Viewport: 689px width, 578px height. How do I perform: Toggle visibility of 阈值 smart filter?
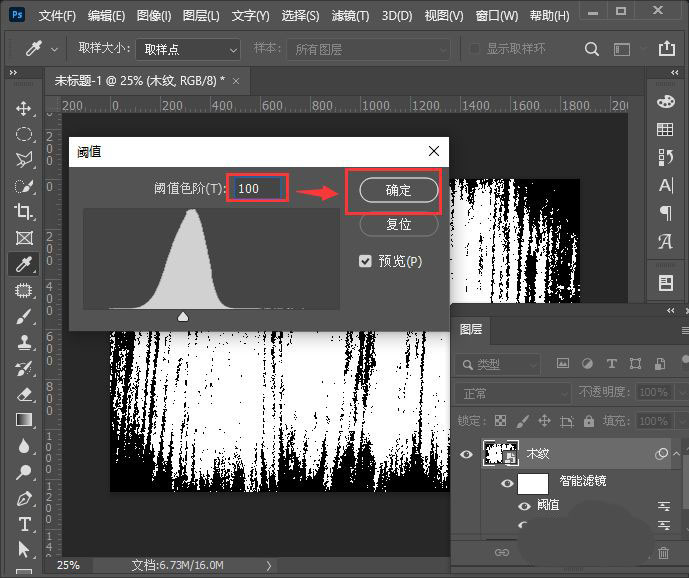[524, 506]
